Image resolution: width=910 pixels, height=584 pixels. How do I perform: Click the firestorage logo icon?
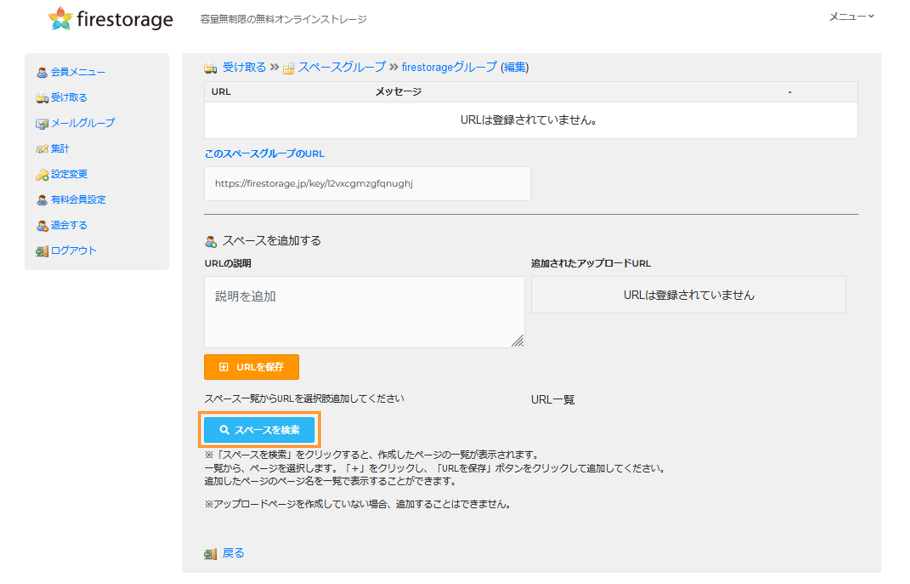point(60,19)
